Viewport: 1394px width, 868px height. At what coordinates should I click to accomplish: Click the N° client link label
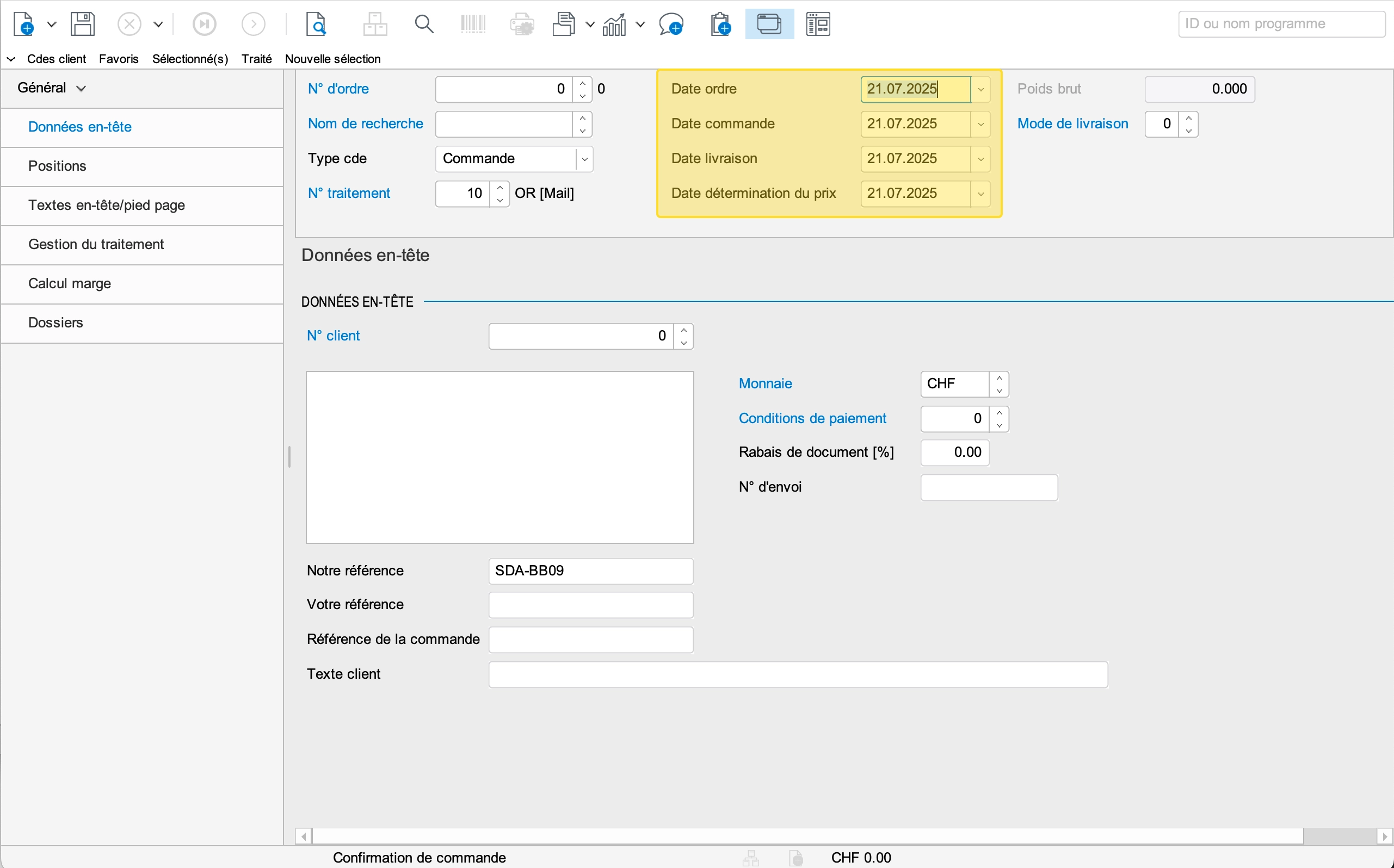[x=333, y=336]
